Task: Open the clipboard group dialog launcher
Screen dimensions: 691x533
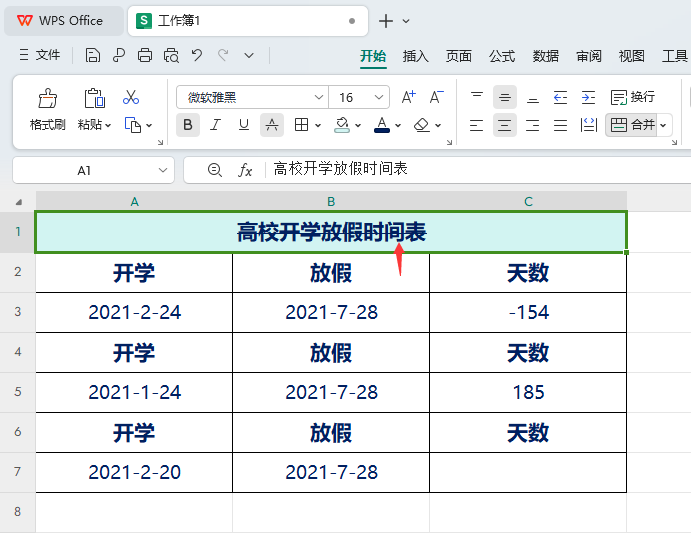Action: (x=160, y=142)
